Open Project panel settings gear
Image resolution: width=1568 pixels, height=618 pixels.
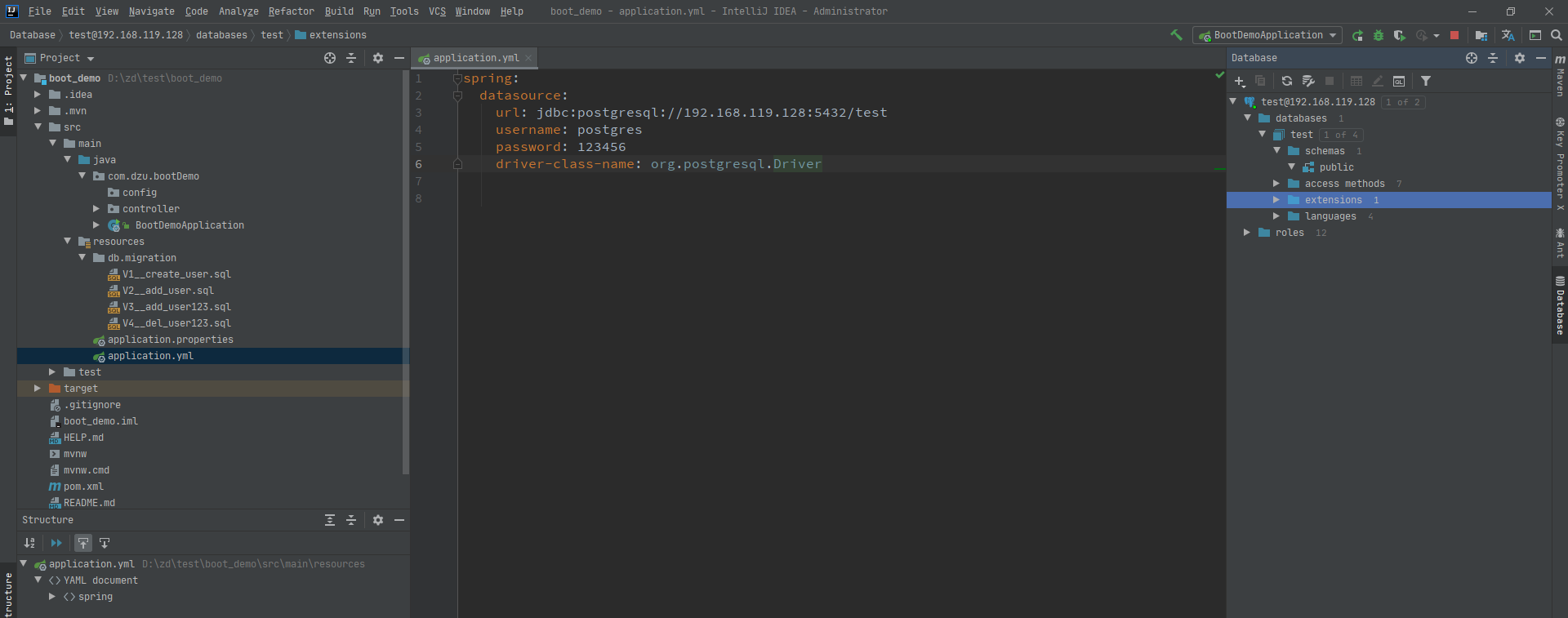(x=378, y=58)
